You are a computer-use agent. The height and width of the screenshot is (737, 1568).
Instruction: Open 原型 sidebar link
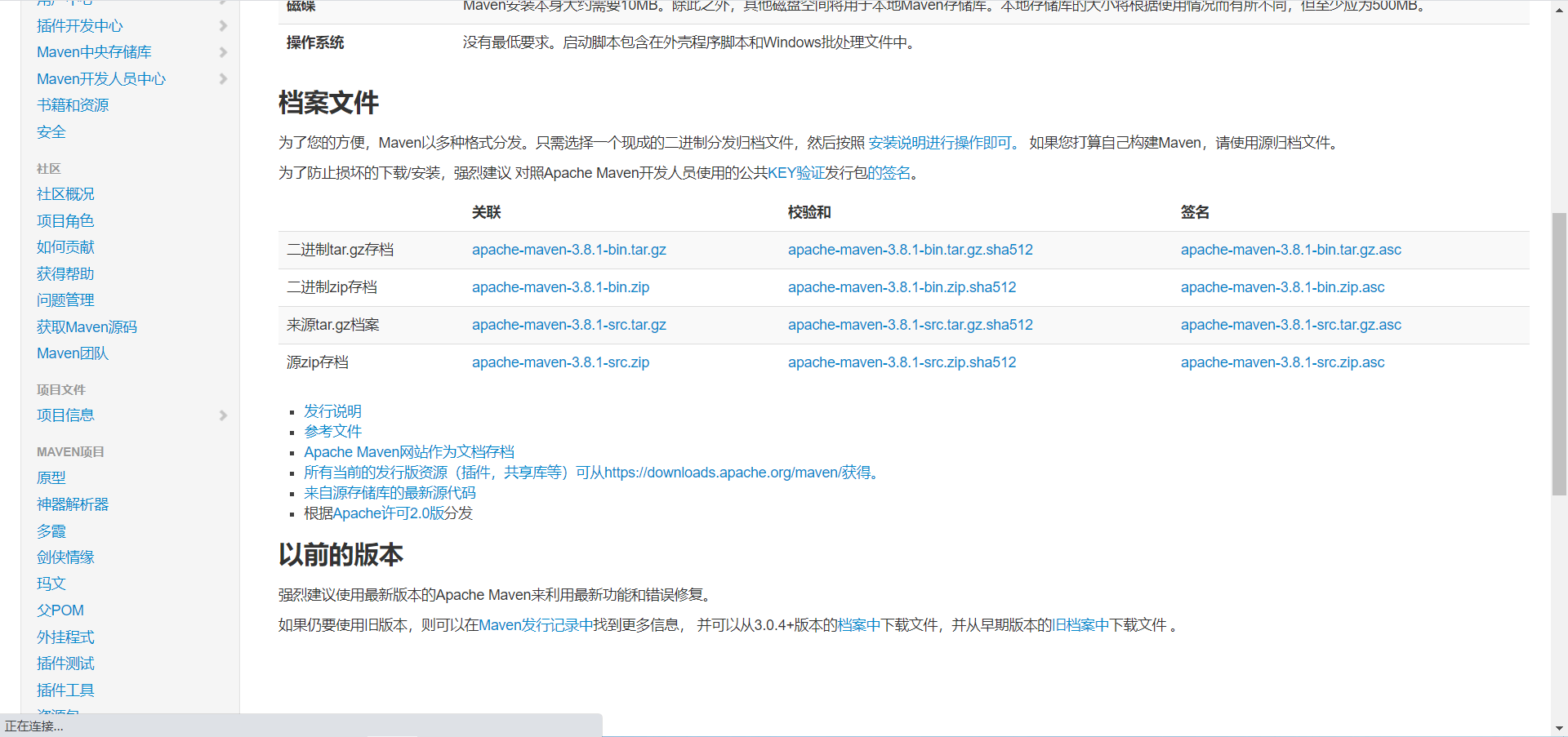tap(51, 478)
